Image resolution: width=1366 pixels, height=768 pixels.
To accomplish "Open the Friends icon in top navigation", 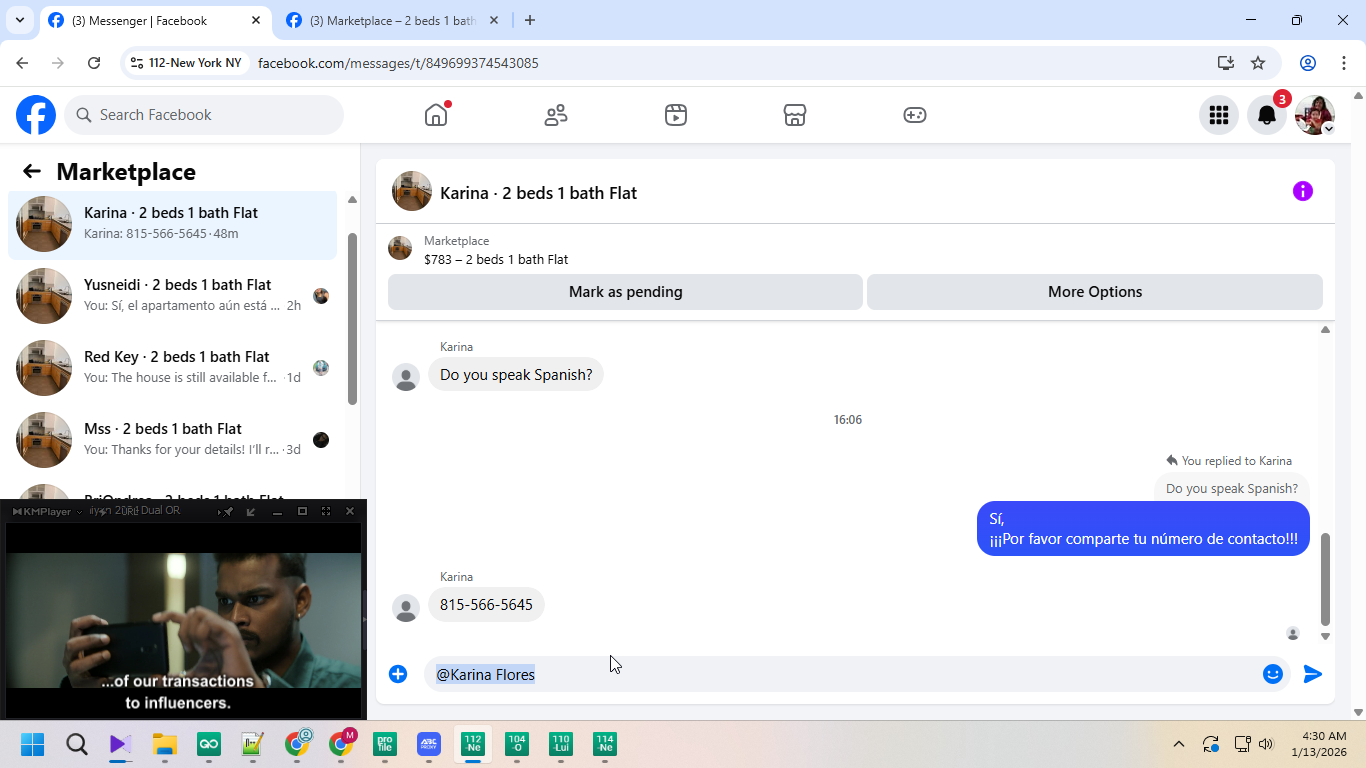I will pyautogui.click(x=556, y=115).
